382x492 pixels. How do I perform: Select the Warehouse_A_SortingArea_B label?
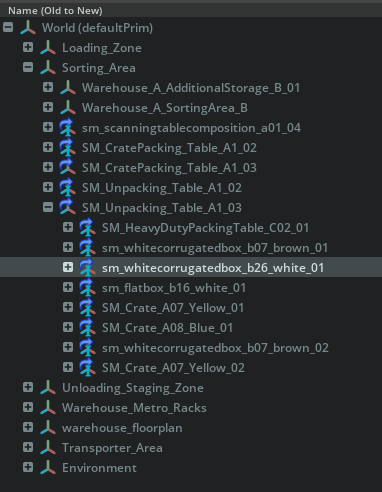click(165, 108)
